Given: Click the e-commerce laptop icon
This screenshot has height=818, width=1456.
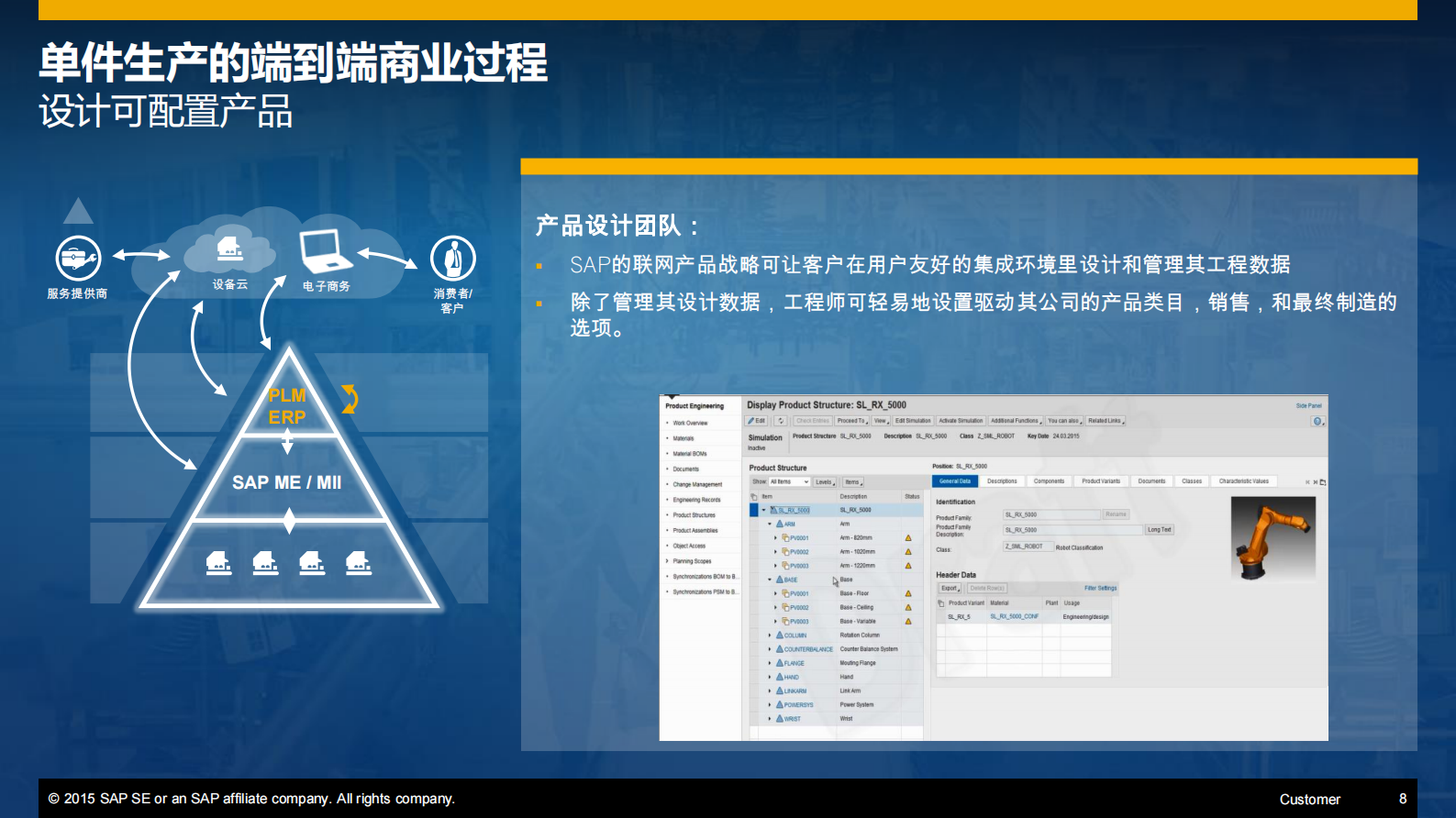Looking at the screenshot, I should 325,251.
